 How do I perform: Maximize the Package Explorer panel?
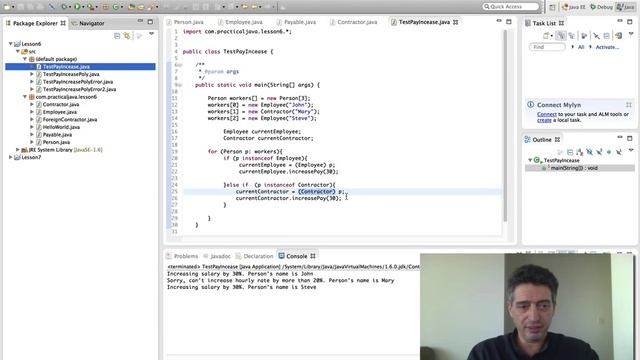point(150,22)
